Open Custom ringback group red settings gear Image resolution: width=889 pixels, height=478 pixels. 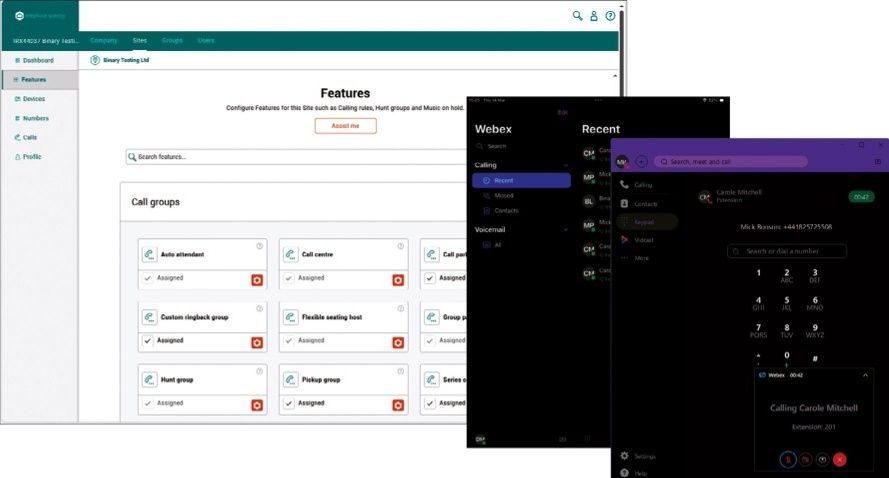(x=257, y=342)
